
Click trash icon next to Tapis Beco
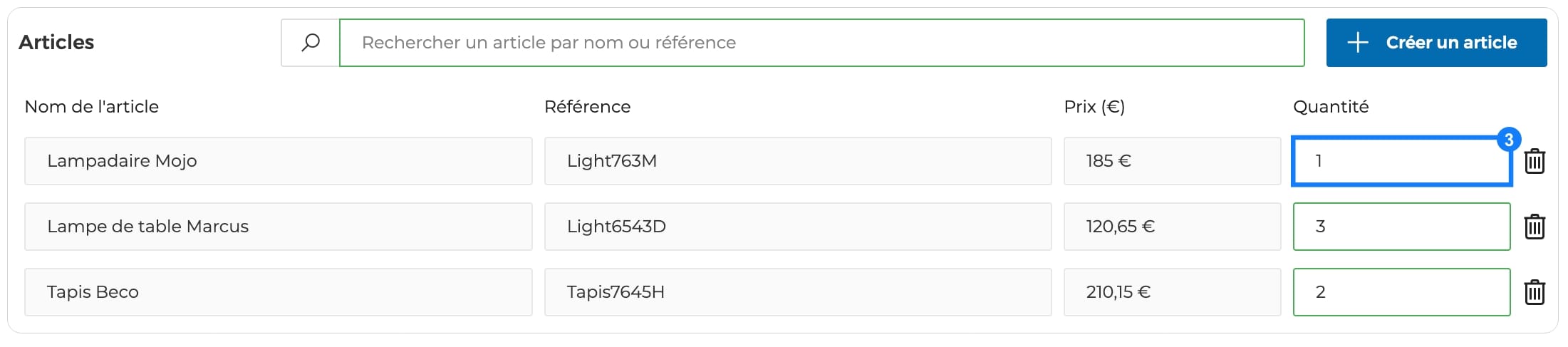[x=1535, y=292]
